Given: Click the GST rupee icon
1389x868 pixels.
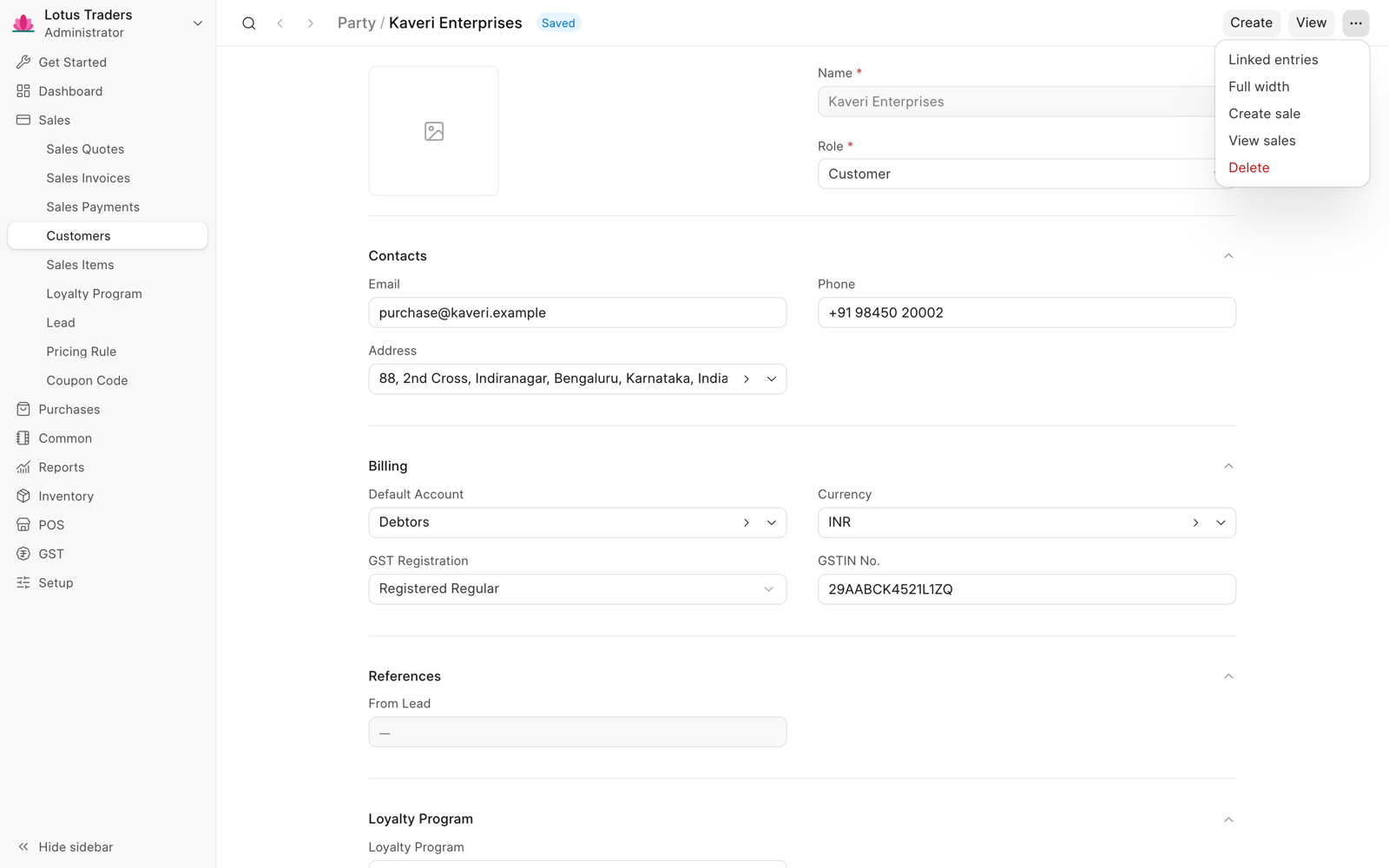Looking at the screenshot, I should click(x=23, y=554).
